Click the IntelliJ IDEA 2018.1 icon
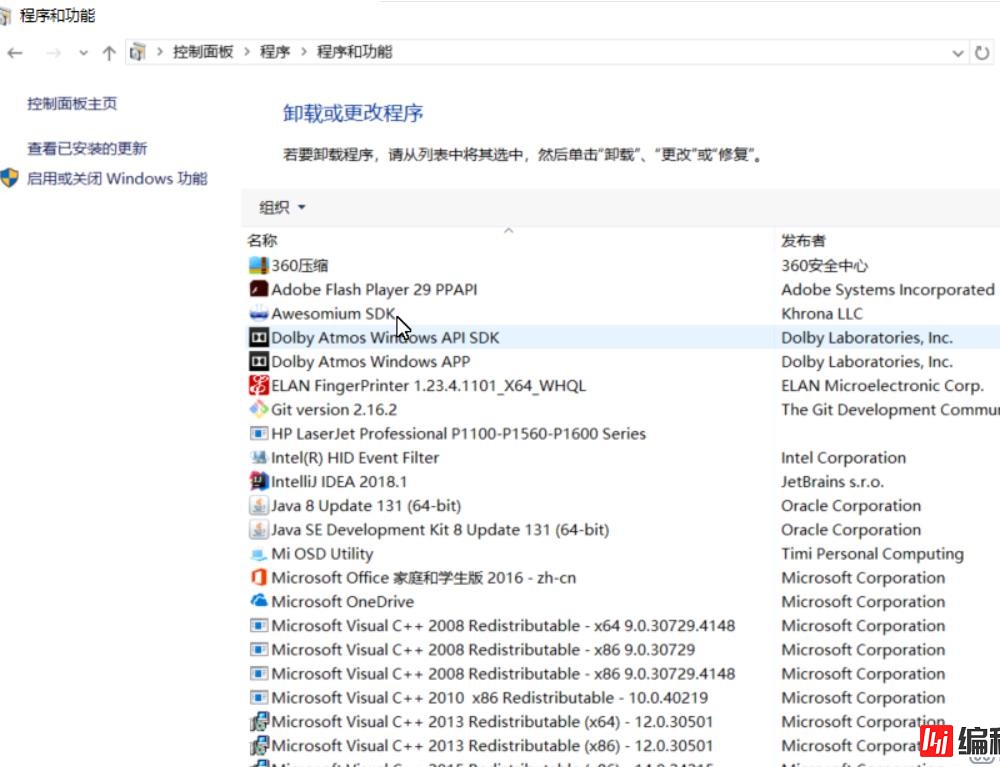 pyautogui.click(x=259, y=481)
